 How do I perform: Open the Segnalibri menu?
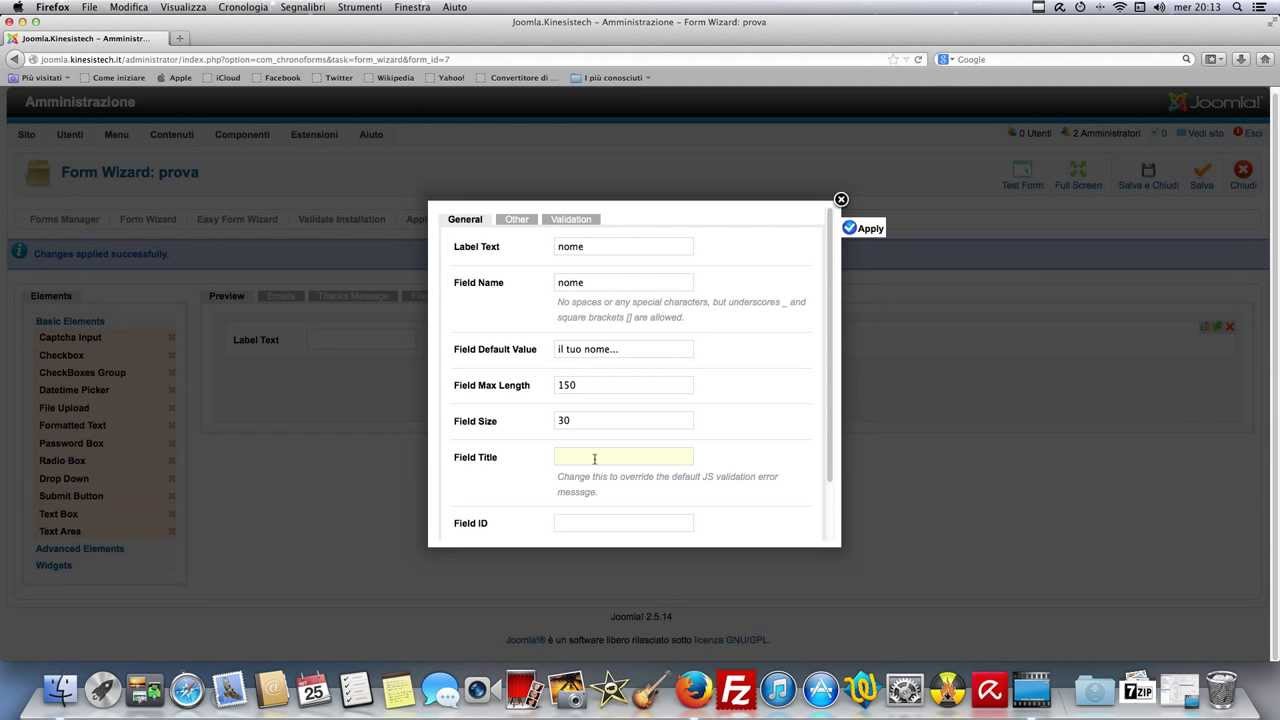click(x=304, y=7)
